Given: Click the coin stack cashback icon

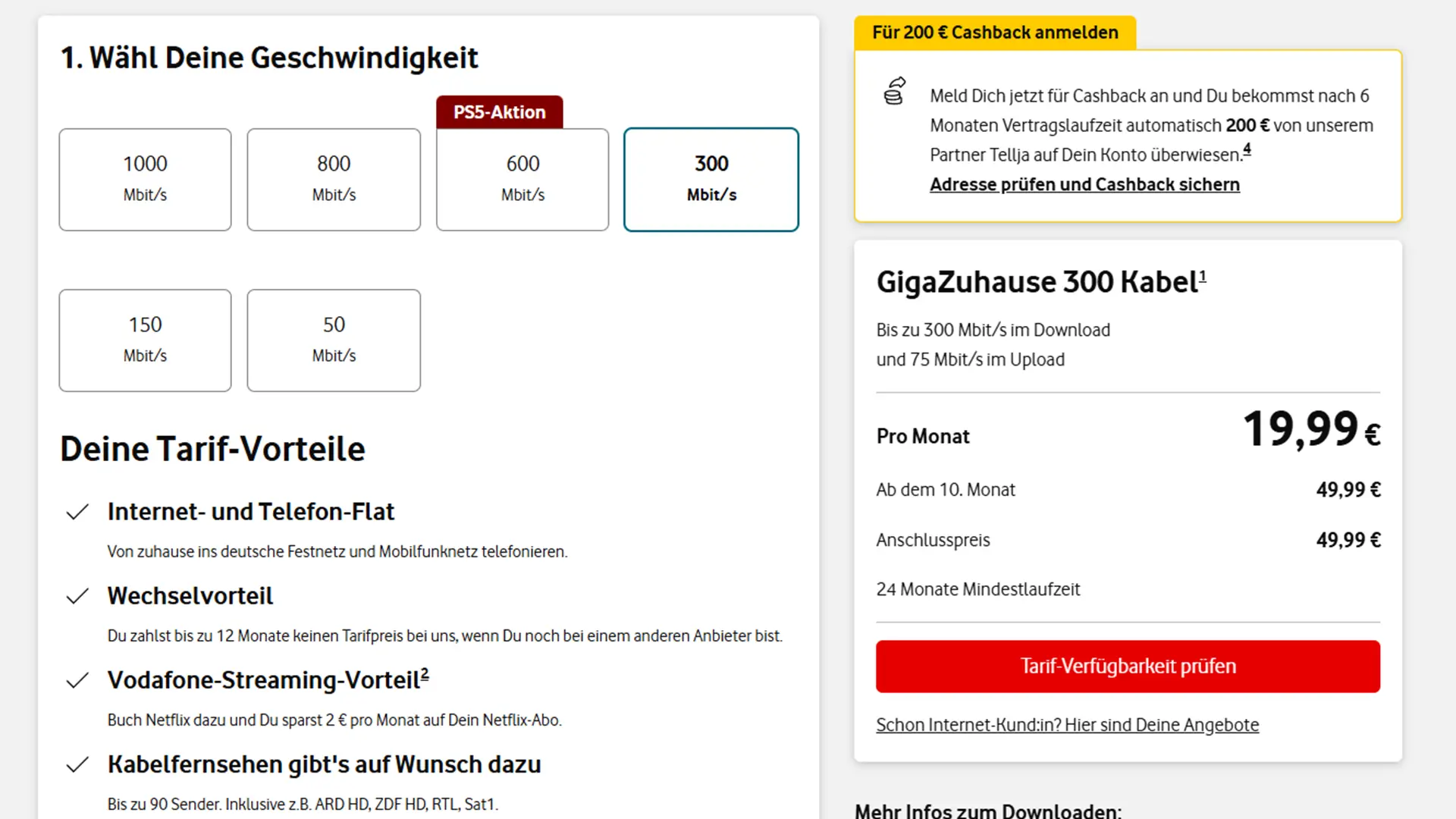Looking at the screenshot, I should (x=893, y=92).
